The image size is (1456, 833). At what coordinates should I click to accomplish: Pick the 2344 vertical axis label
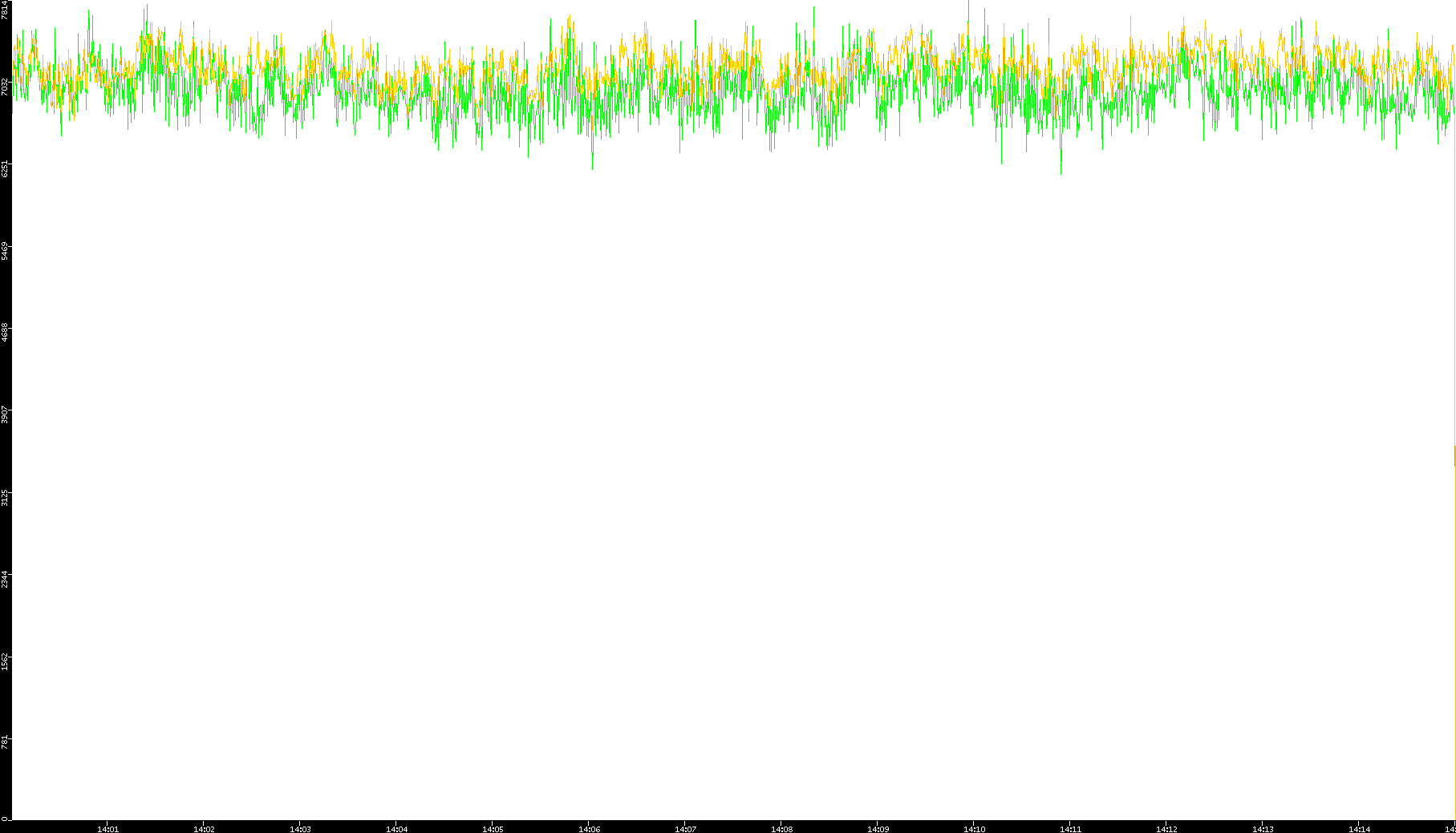coord(6,580)
